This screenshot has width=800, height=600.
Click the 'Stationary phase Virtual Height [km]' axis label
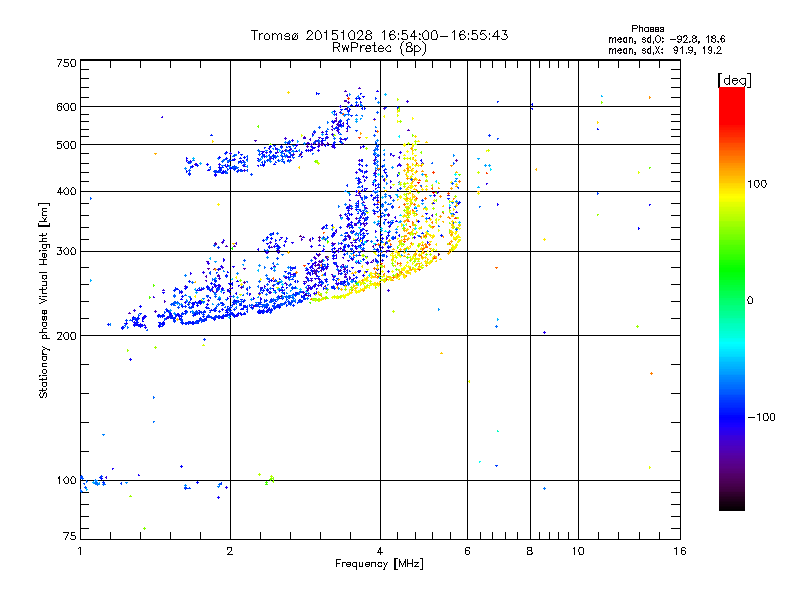(x=44, y=300)
